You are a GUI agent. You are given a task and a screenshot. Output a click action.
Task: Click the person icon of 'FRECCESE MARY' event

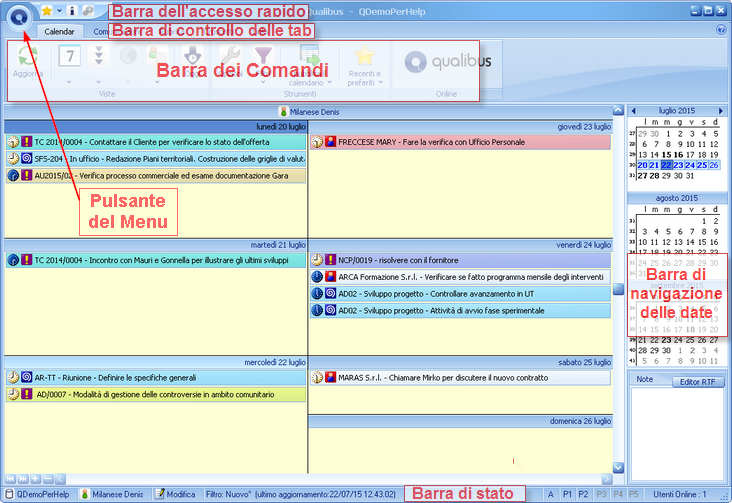click(331, 142)
